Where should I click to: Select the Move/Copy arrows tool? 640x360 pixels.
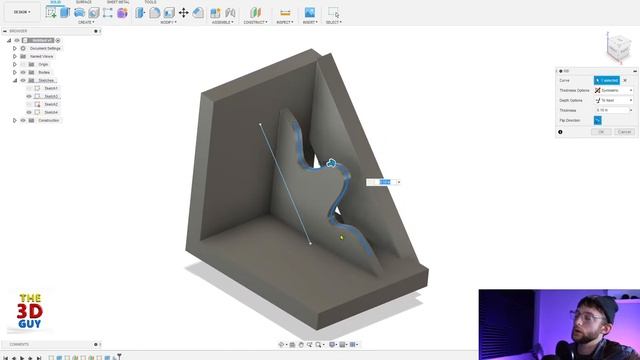pyautogui.click(x=183, y=13)
